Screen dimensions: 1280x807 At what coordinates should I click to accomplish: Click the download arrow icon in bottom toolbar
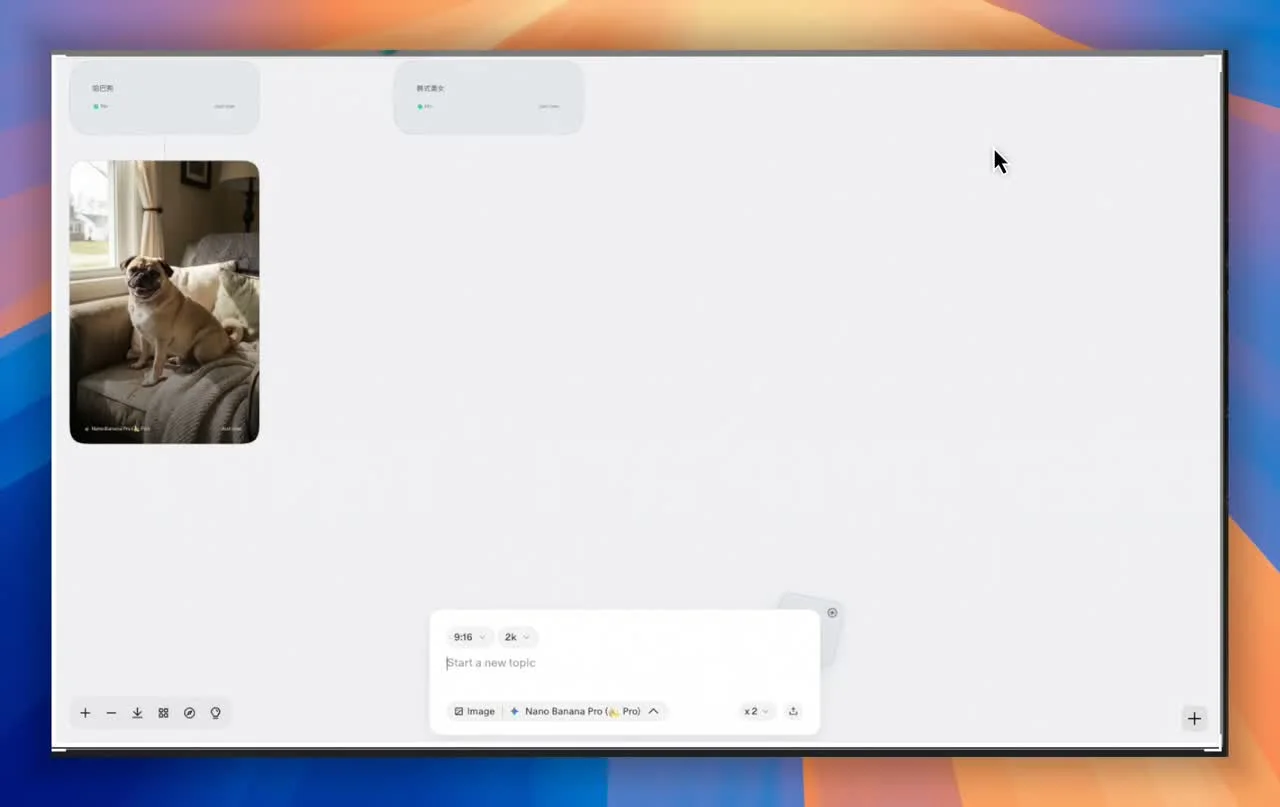(x=137, y=713)
